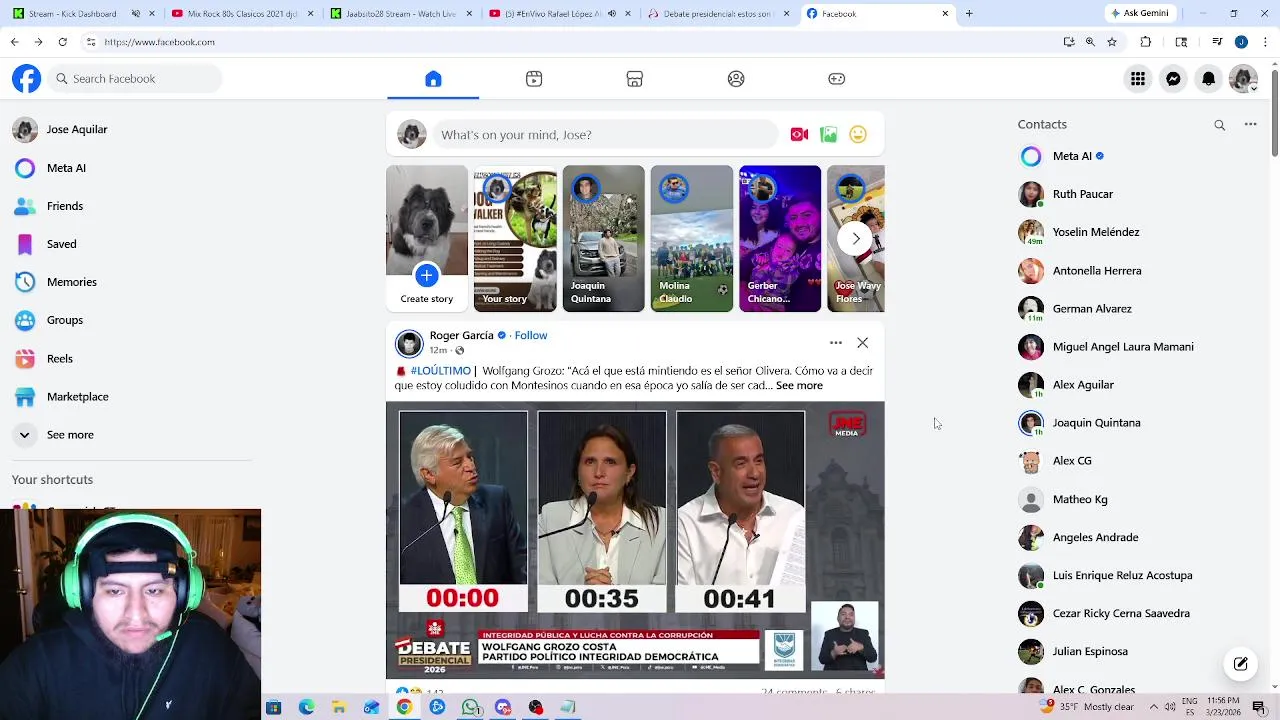1280x720 pixels.
Task: Open the debate post image
Action: coord(636,540)
